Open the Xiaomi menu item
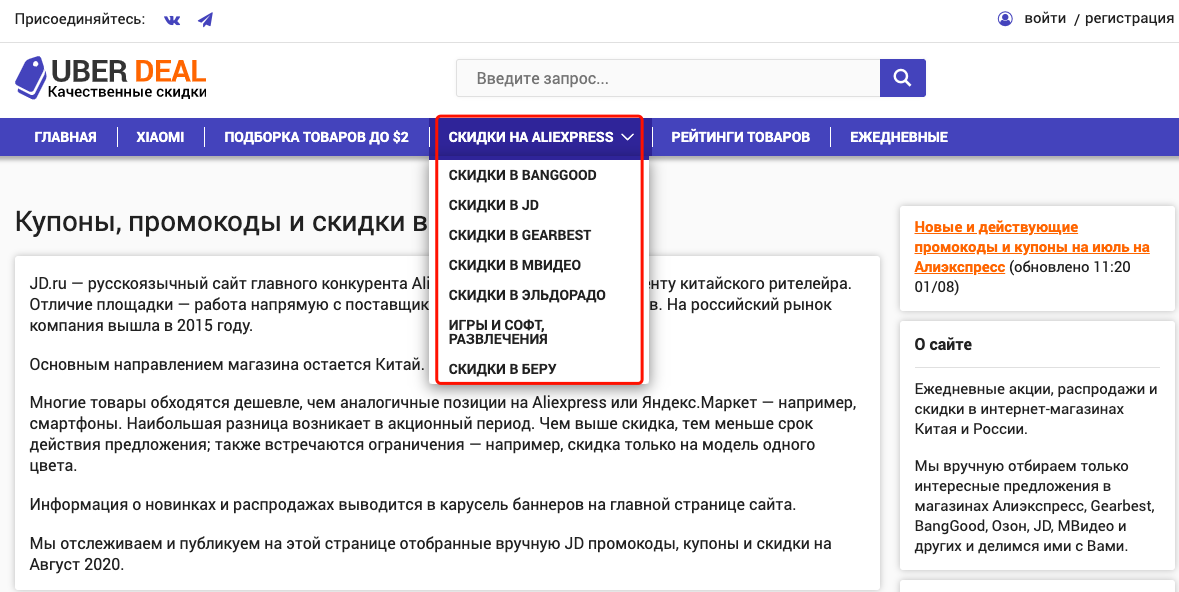The image size is (1179, 592). pos(160,137)
